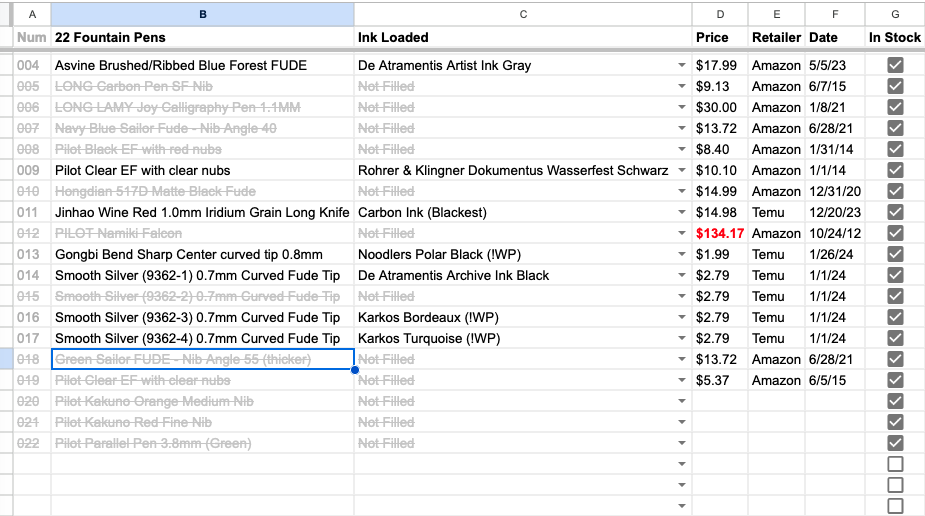Select column E header
925x516 pixels.
click(776, 14)
